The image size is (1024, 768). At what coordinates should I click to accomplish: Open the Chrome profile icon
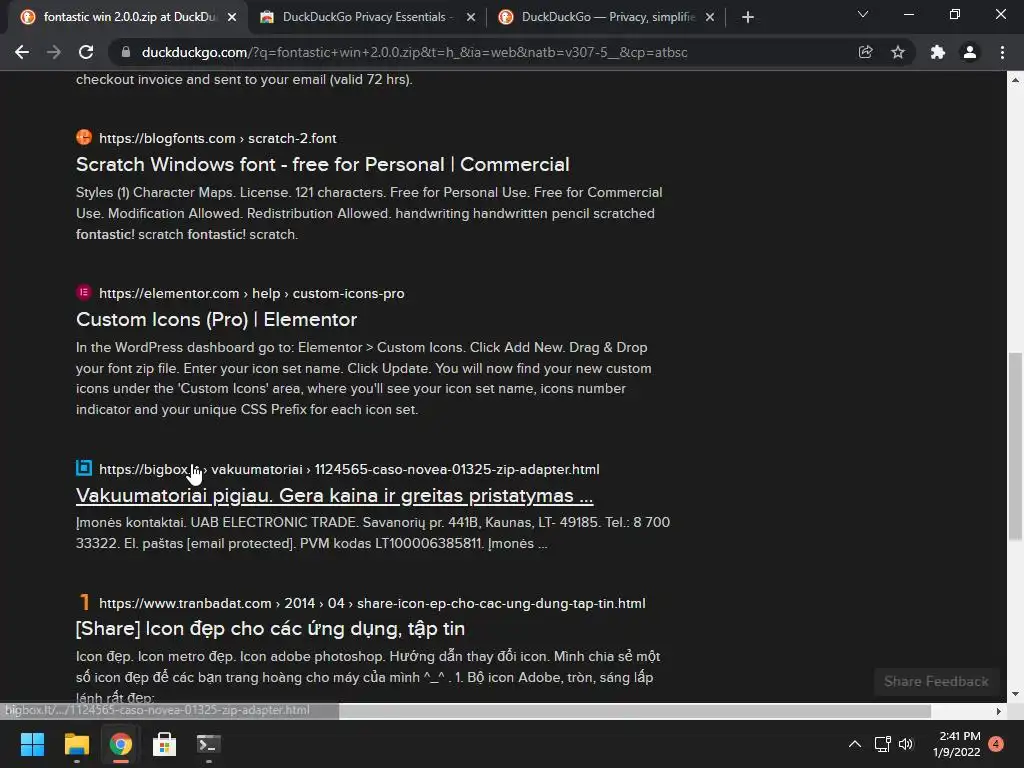[x=970, y=52]
